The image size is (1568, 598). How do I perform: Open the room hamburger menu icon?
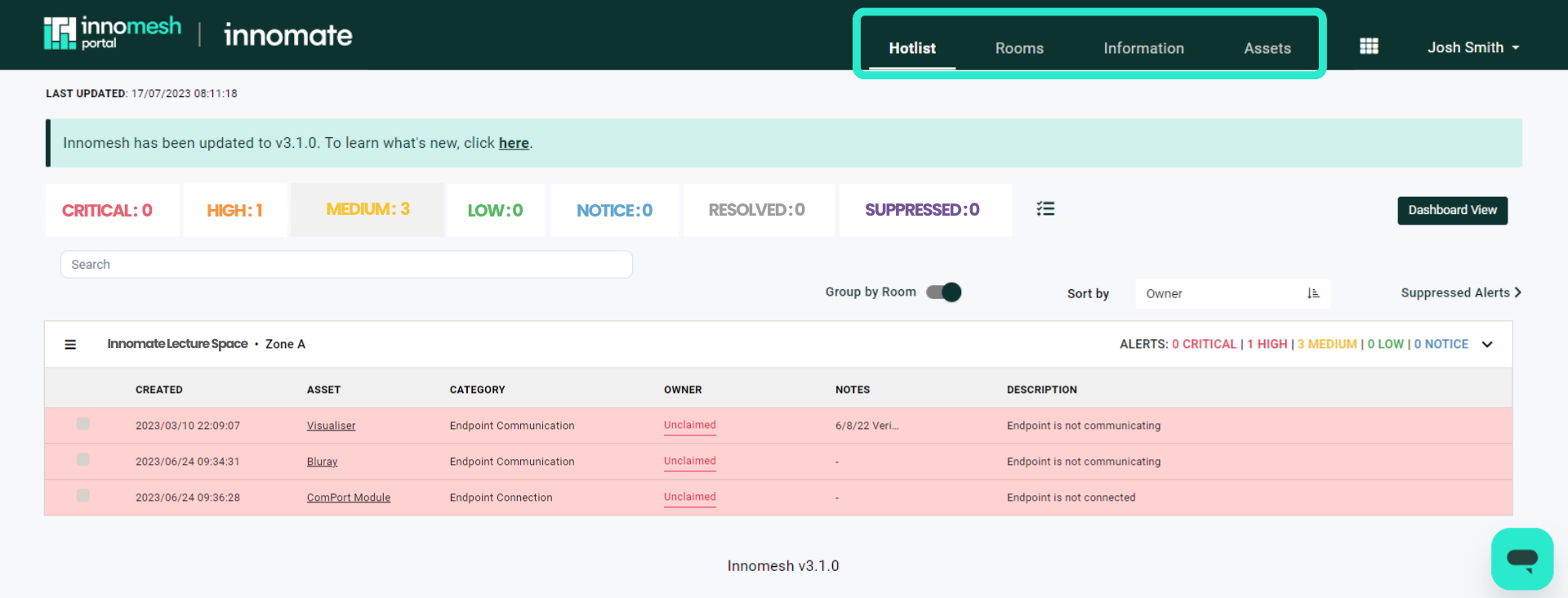pyautogui.click(x=70, y=345)
